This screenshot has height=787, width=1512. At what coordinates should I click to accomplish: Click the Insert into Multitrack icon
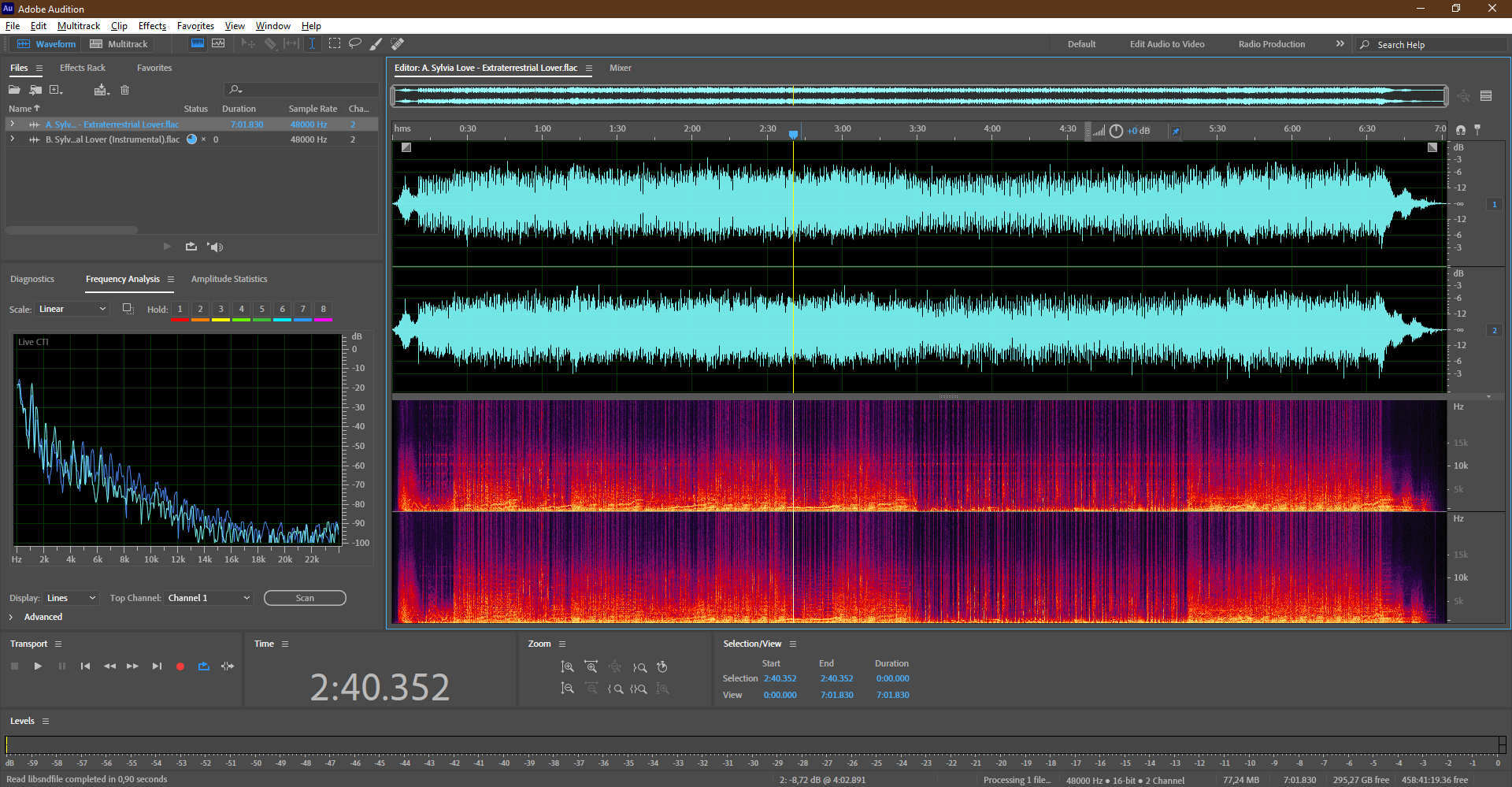101,90
